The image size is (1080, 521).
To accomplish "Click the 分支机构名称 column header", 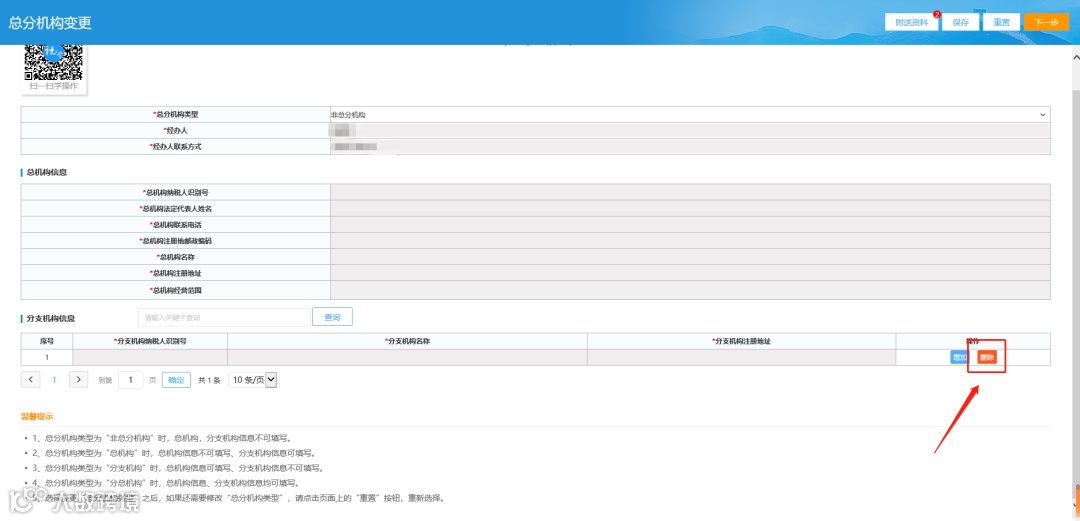I will click(408, 341).
